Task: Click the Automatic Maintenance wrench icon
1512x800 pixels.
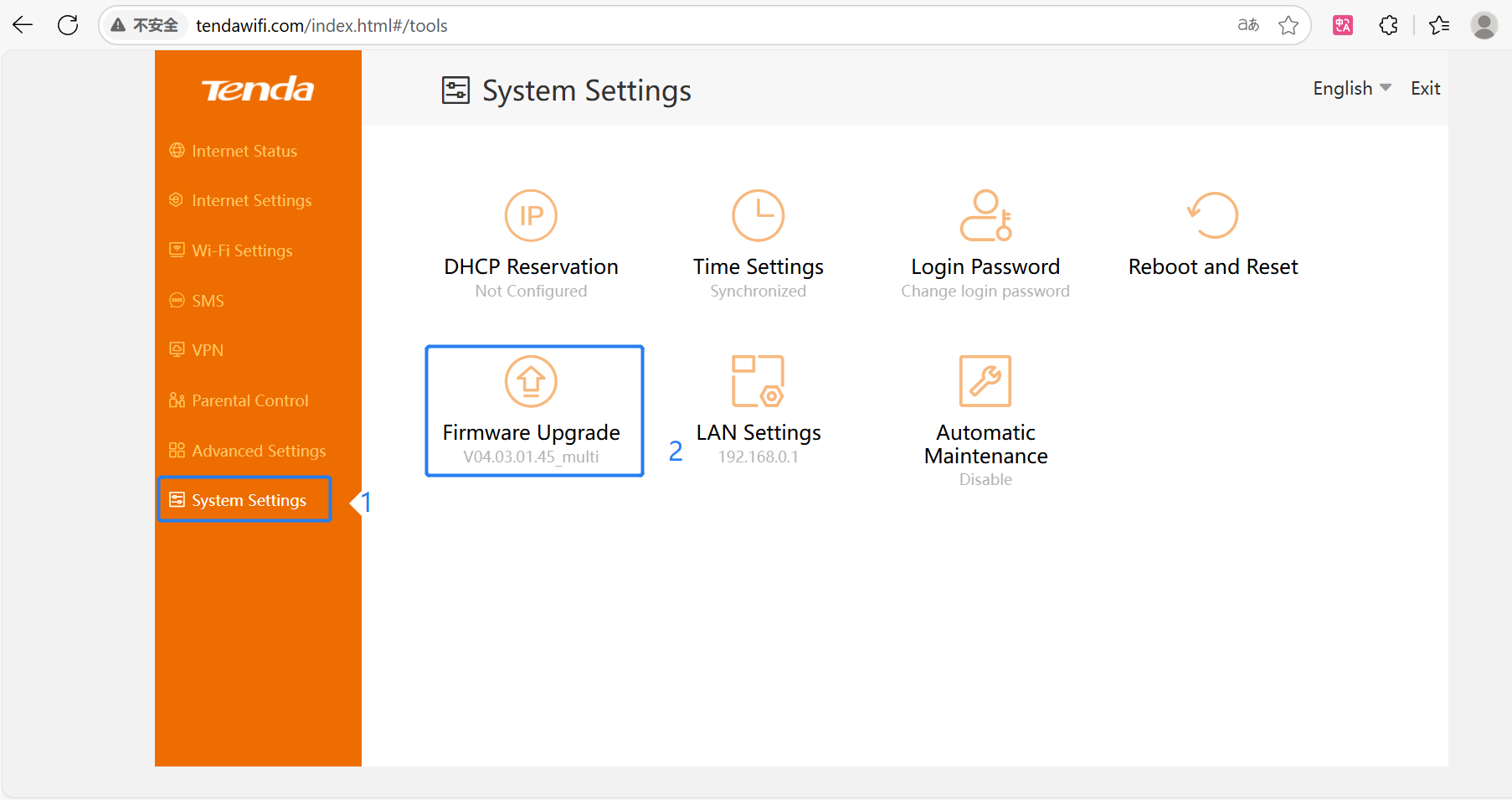Action: pos(985,381)
